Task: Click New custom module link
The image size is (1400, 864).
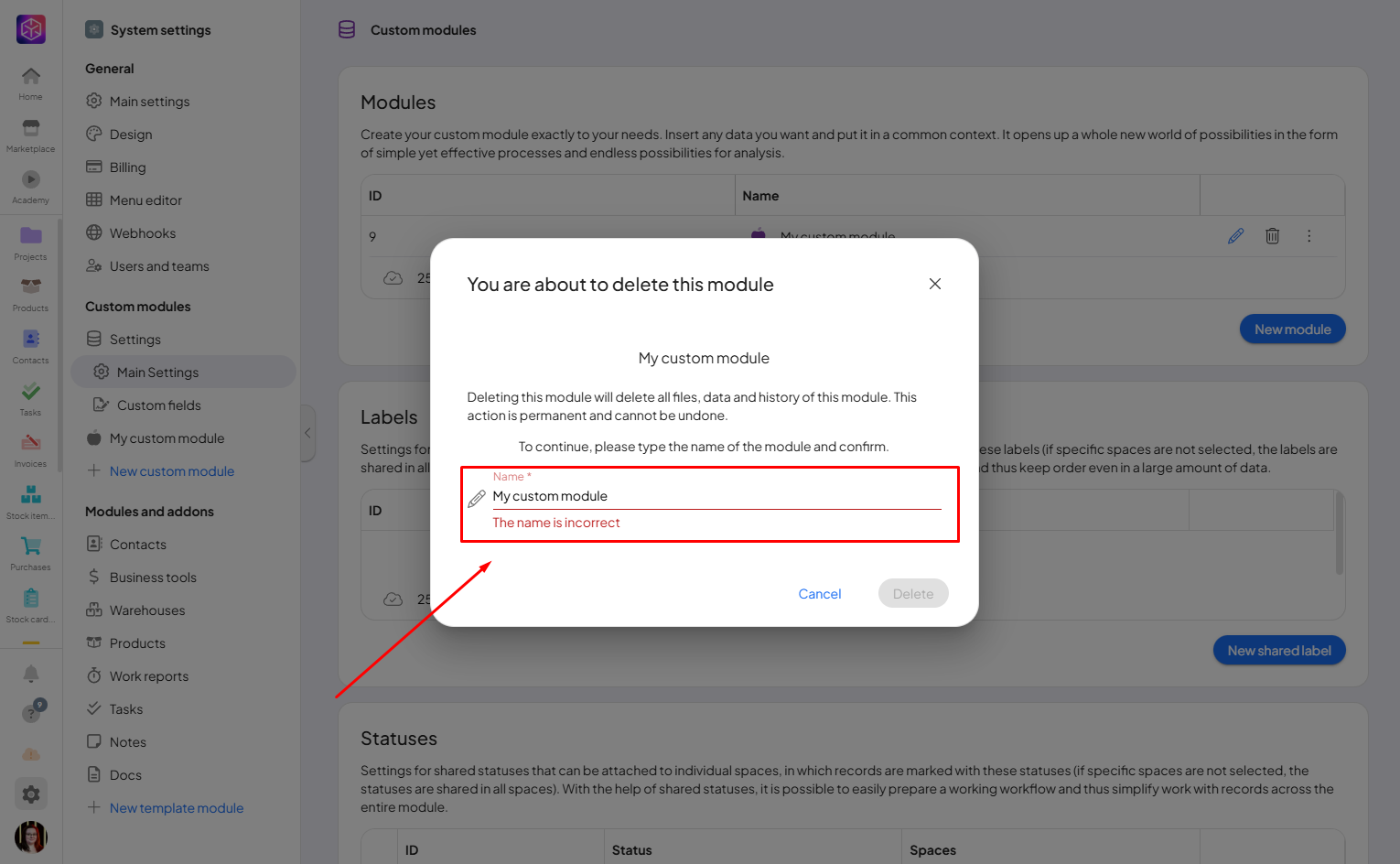Action: [172, 471]
